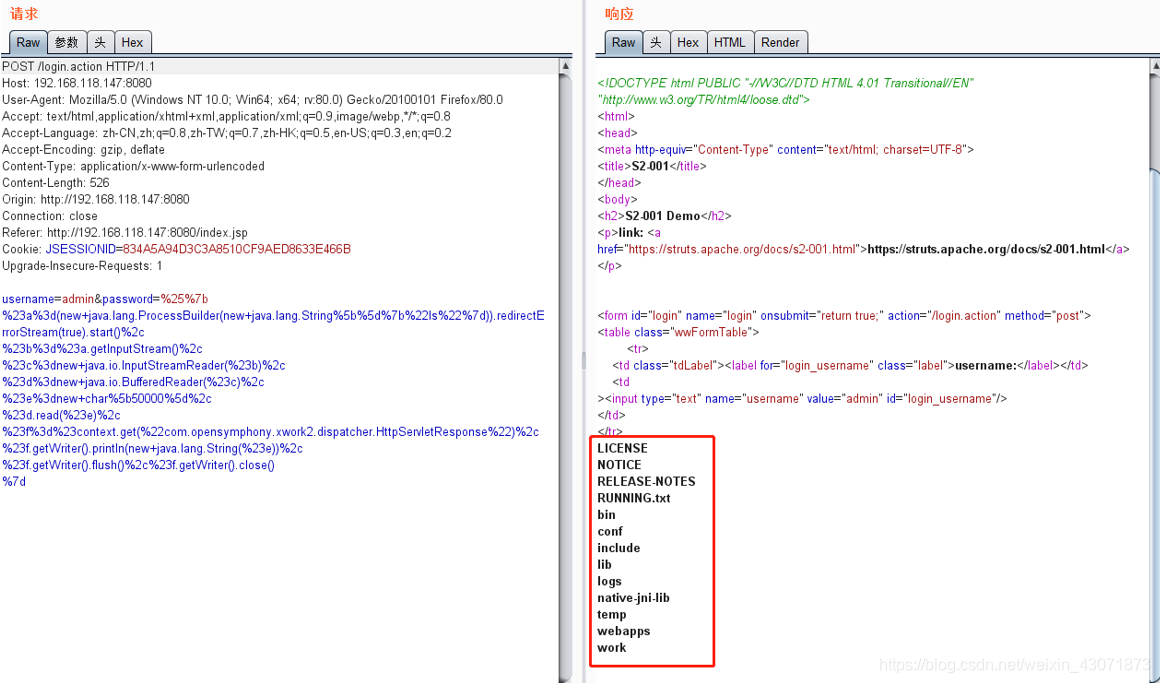Click the 'Accept-Encoding: gzip, deflate' line
The image size is (1160, 683).
click(x=84, y=149)
